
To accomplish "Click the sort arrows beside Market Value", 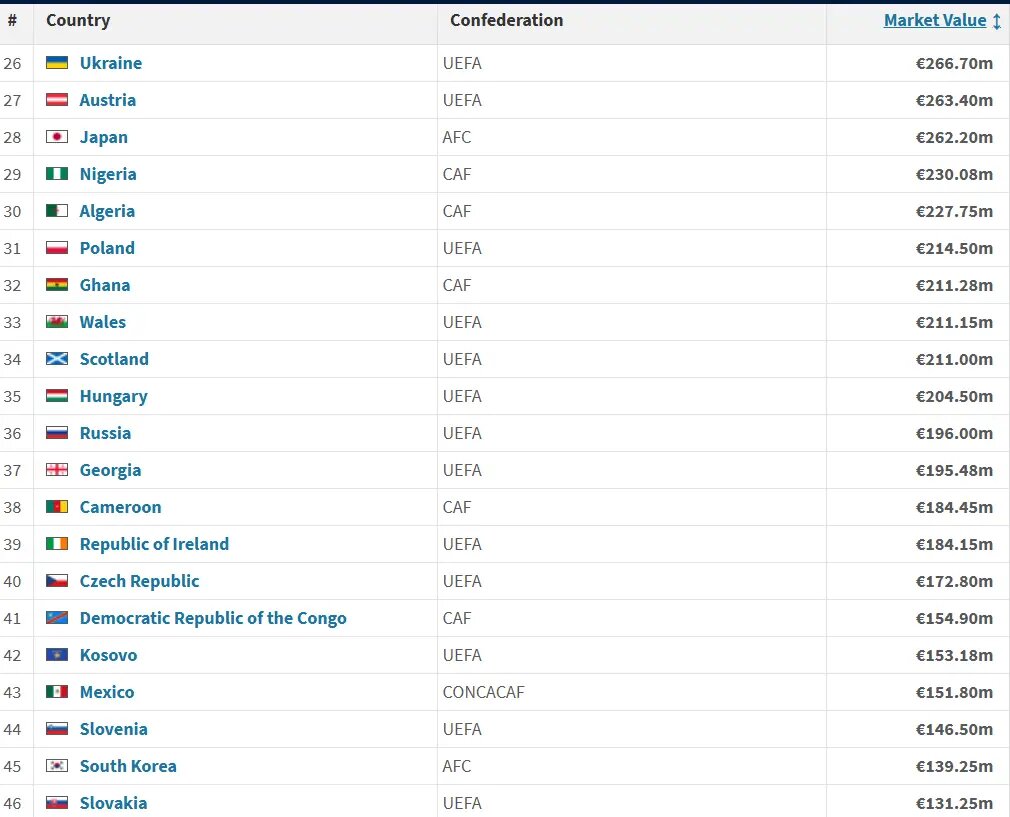I will point(996,21).
